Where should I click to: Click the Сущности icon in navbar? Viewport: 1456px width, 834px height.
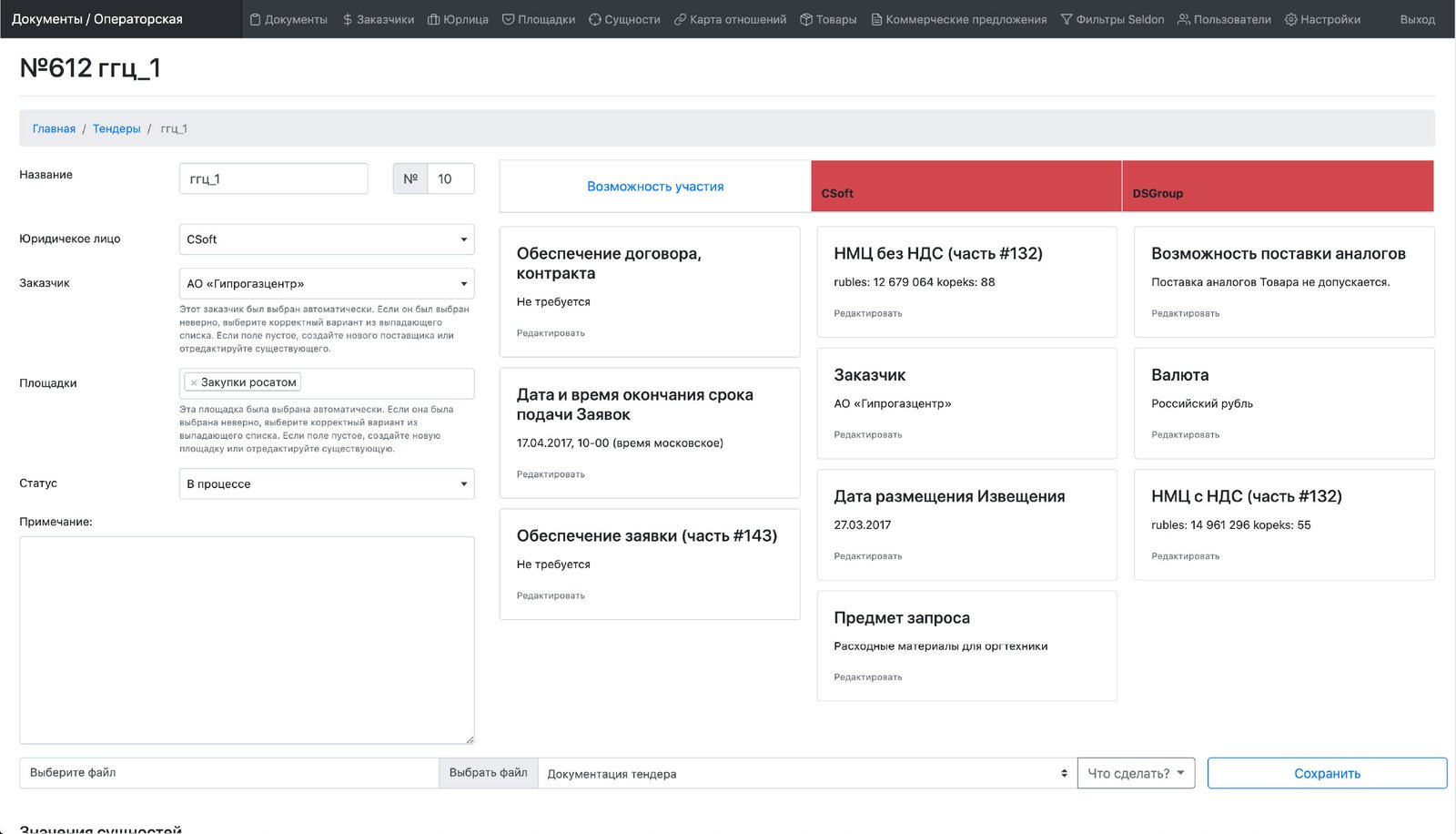click(595, 19)
